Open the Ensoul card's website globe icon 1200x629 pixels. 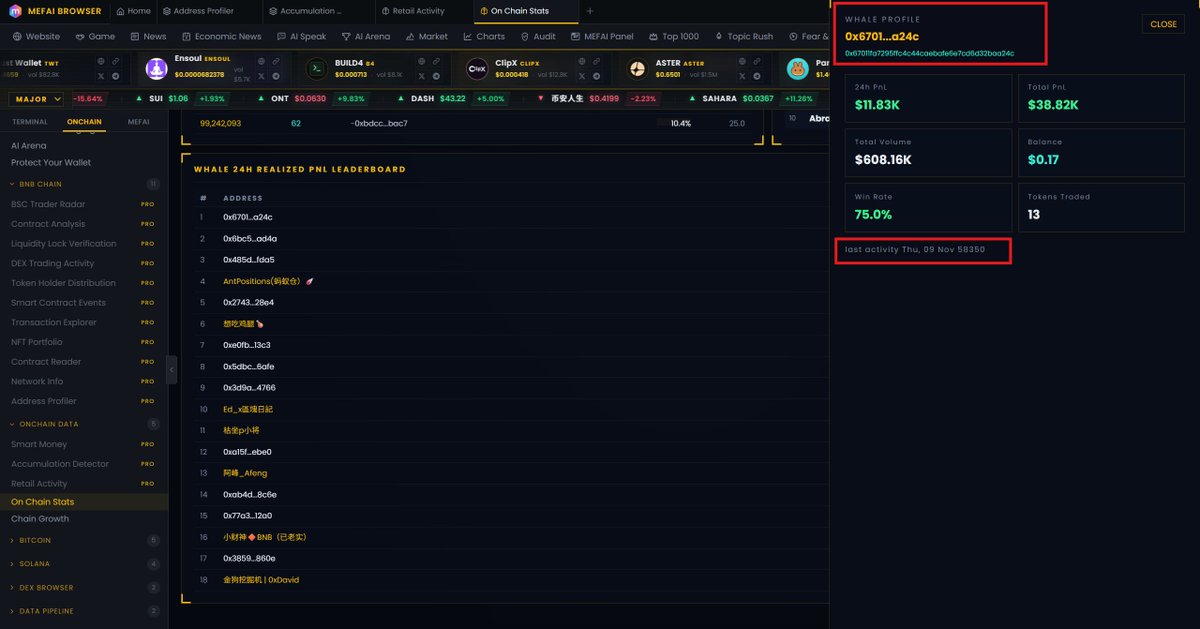[x=261, y=61]
